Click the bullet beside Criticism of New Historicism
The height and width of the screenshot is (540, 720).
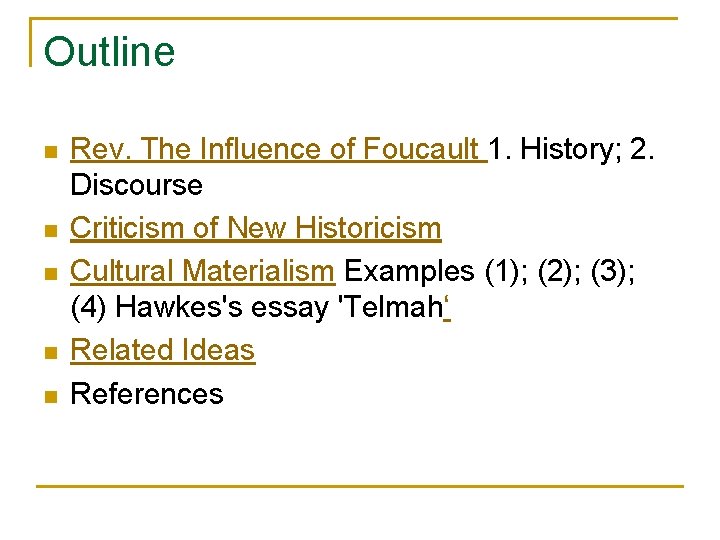[49, 231]
